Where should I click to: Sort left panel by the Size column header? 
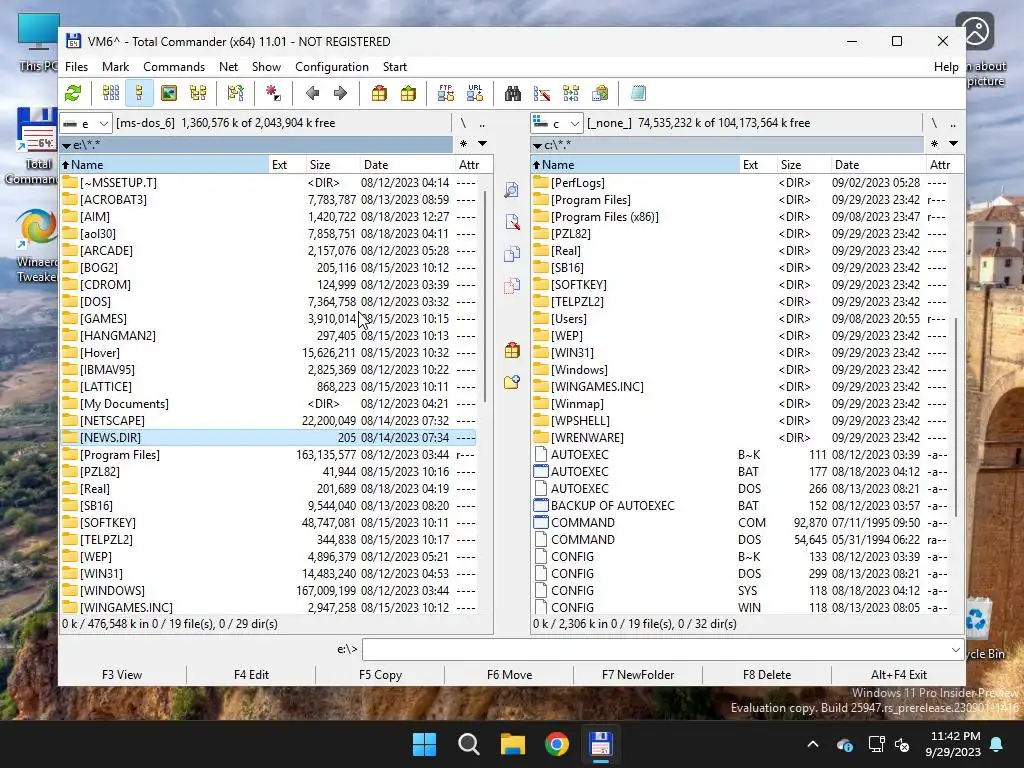[333, 165]
